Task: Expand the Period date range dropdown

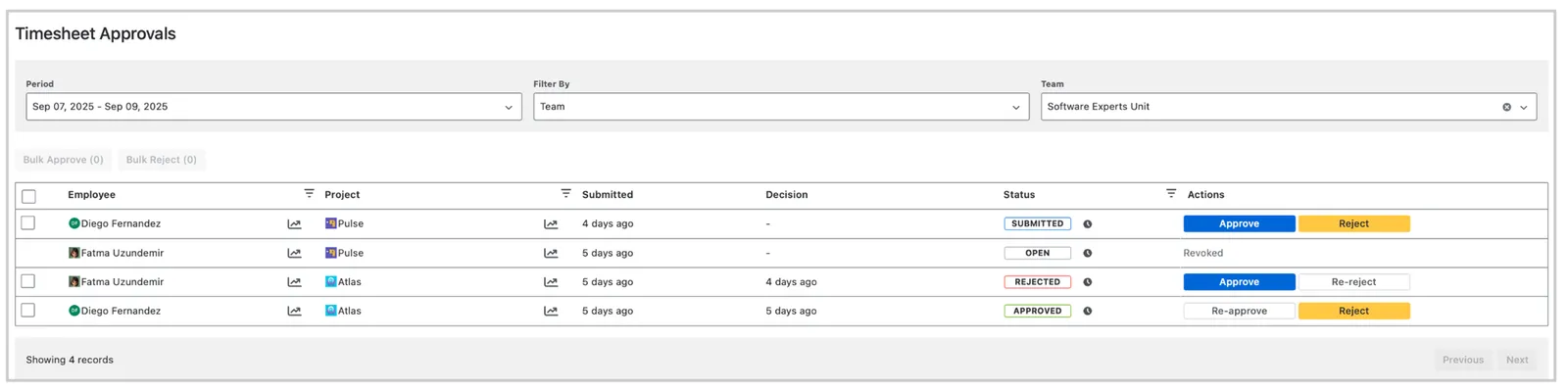Action: click(x=273, y=107)
